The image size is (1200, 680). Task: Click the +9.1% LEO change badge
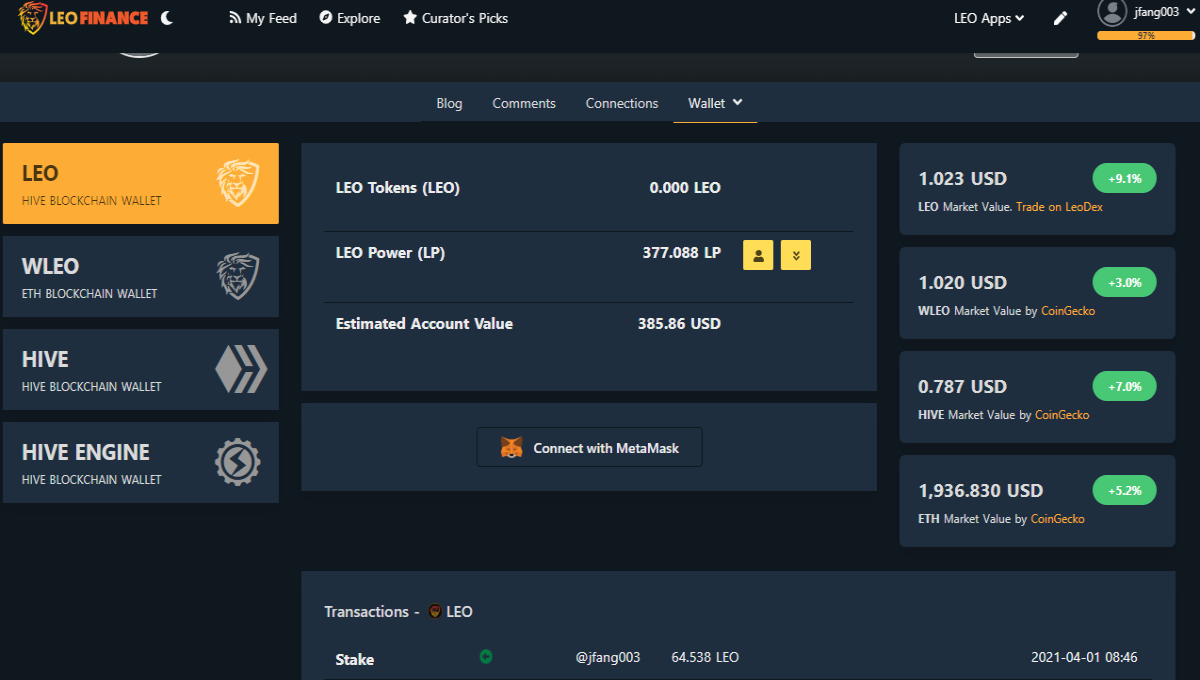[x=1124, y=178]
